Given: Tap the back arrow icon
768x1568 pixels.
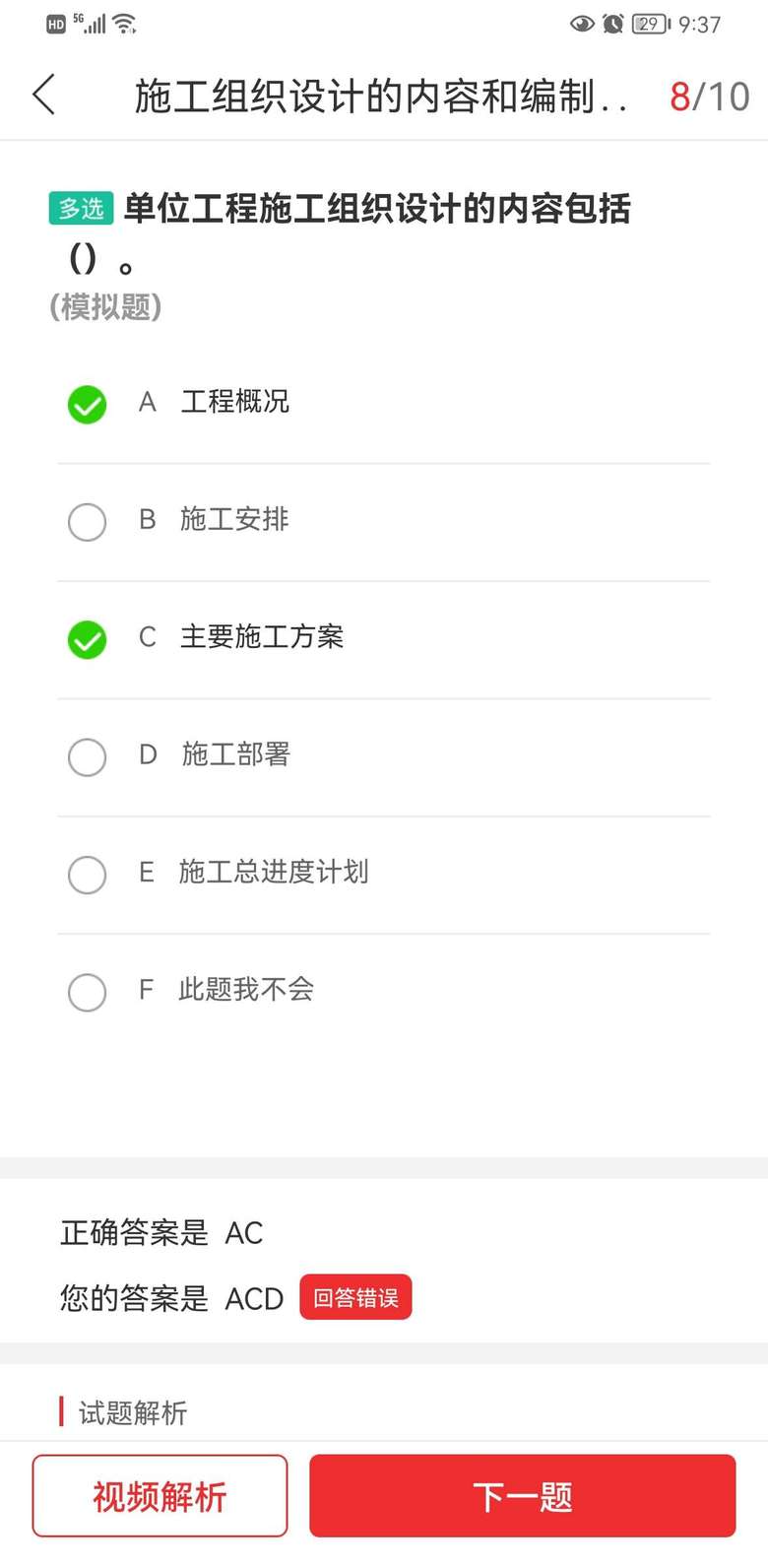Looking at the screenshot, I should tap(44, 96).
